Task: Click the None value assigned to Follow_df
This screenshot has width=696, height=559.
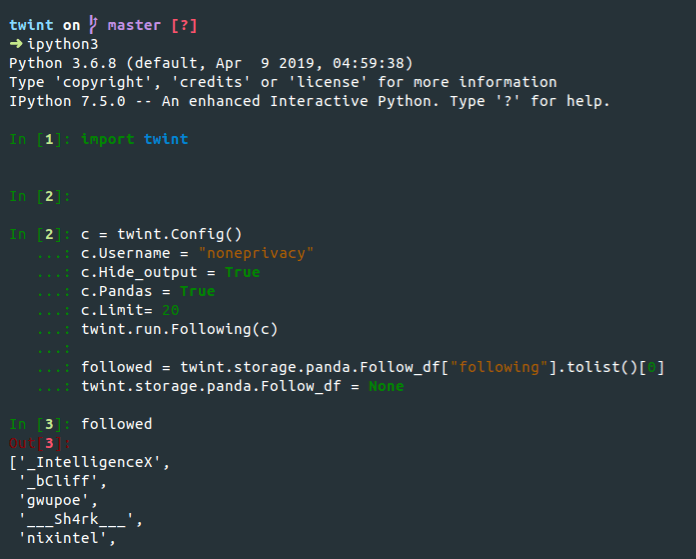Action: point(386,386)
